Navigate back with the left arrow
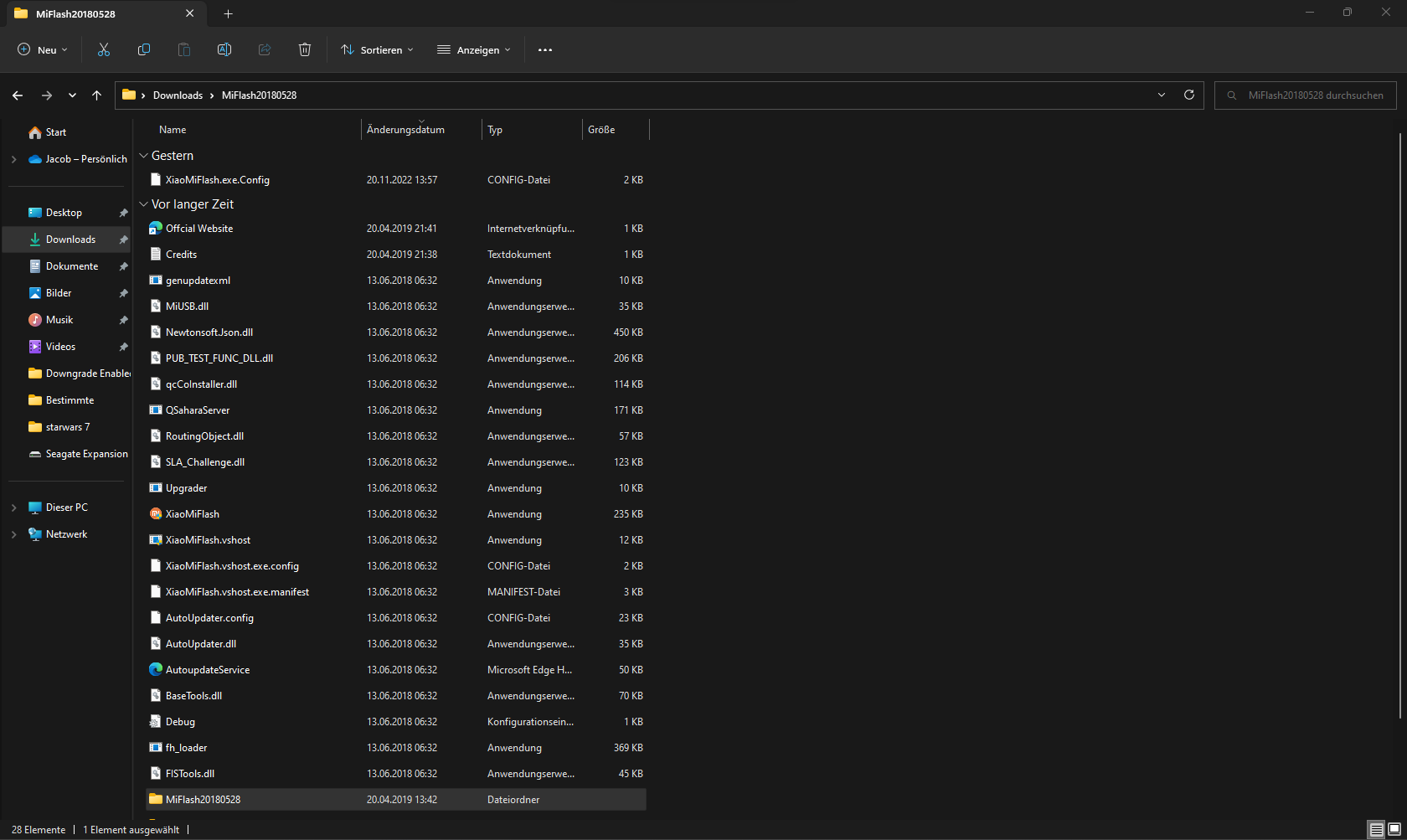The width and height of the screenshot is (1407, 840). (18, 95)
